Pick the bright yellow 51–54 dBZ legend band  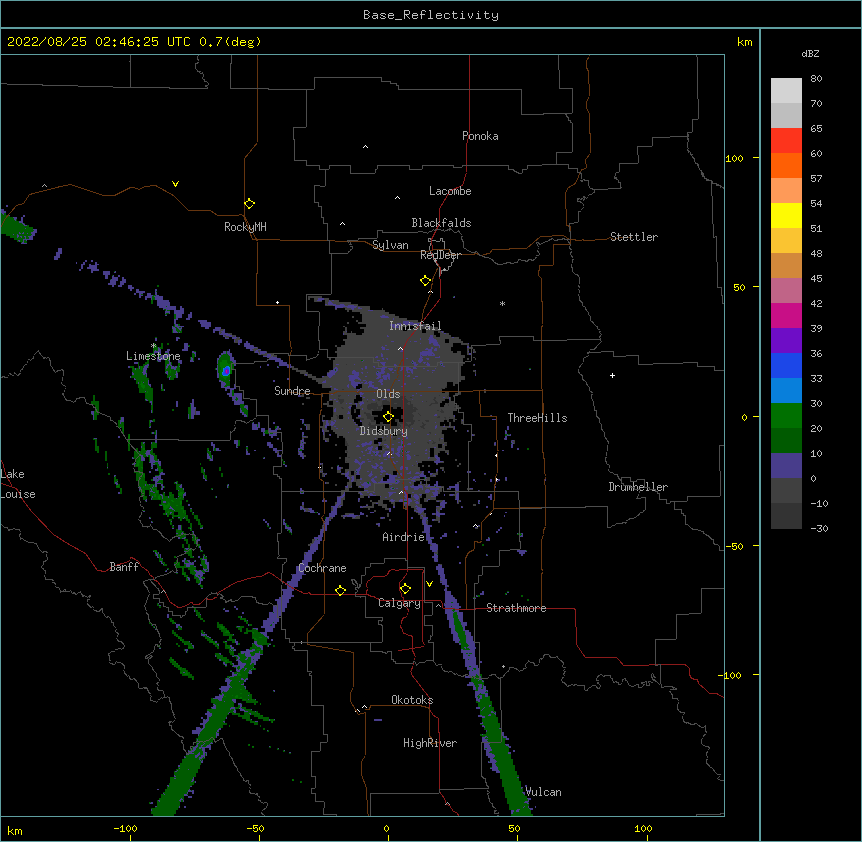coord(786,215)
